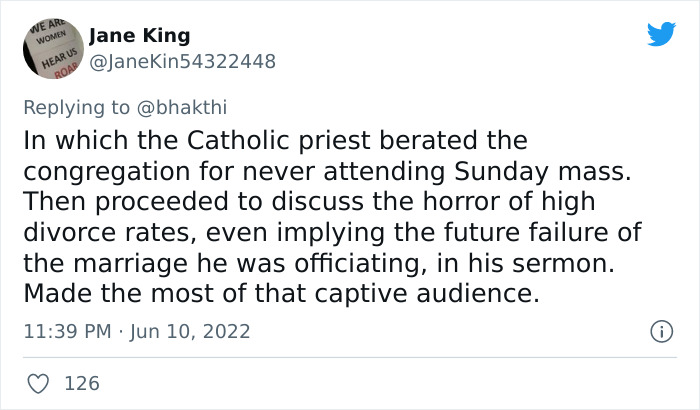The height and width of the screenshot is (410, 700).
Task: Open Jane King's profile picture
Action: 54,47
